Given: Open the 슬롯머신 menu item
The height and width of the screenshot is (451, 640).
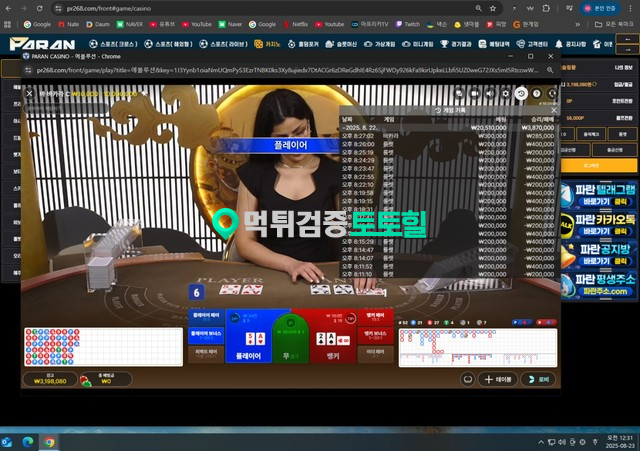Looking at the screenshot, I should 341,44.
